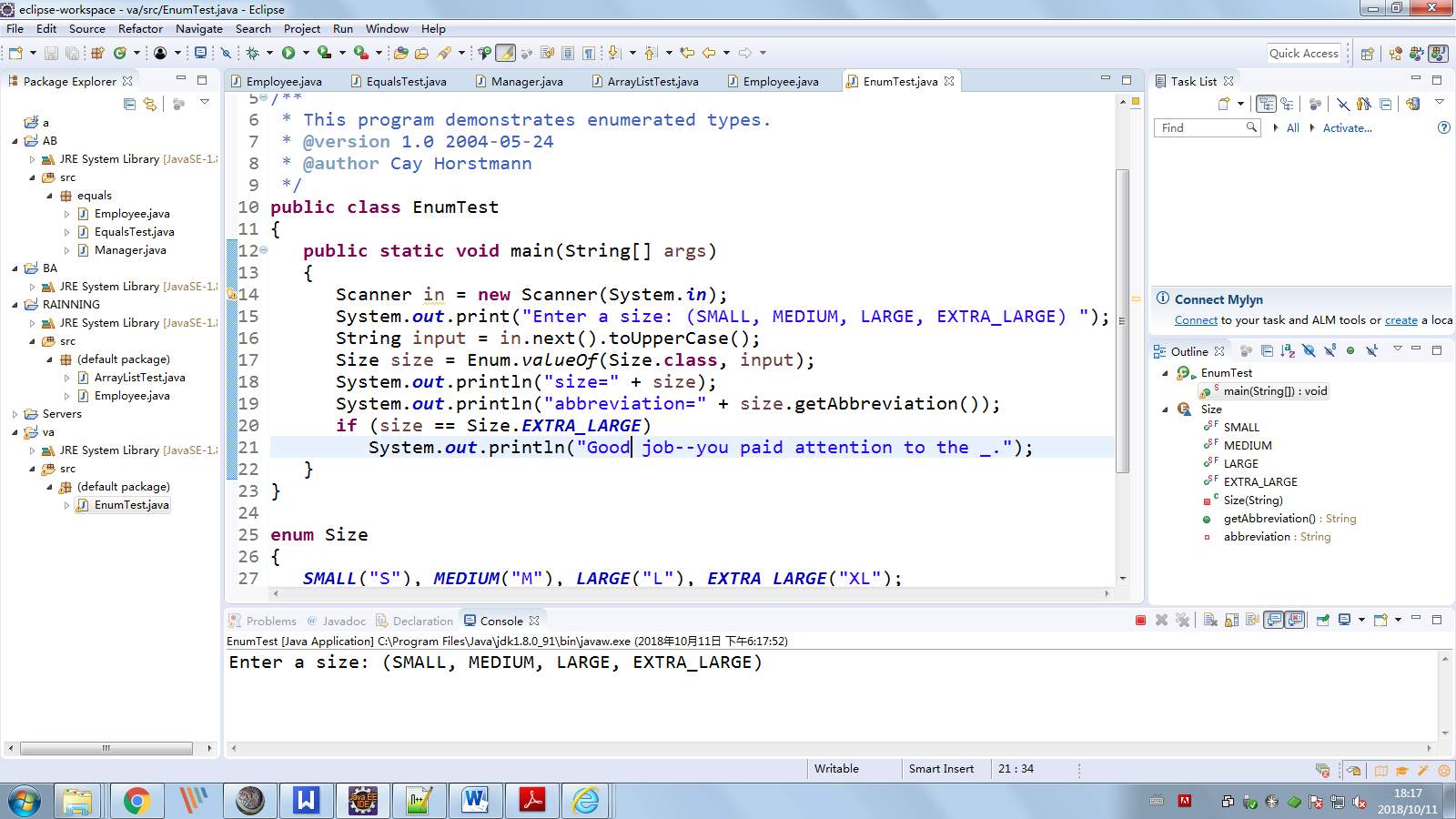This screenshot has width=1456, height=819.
Task: Click the New file wizard icon
Action: click(15, 53)
